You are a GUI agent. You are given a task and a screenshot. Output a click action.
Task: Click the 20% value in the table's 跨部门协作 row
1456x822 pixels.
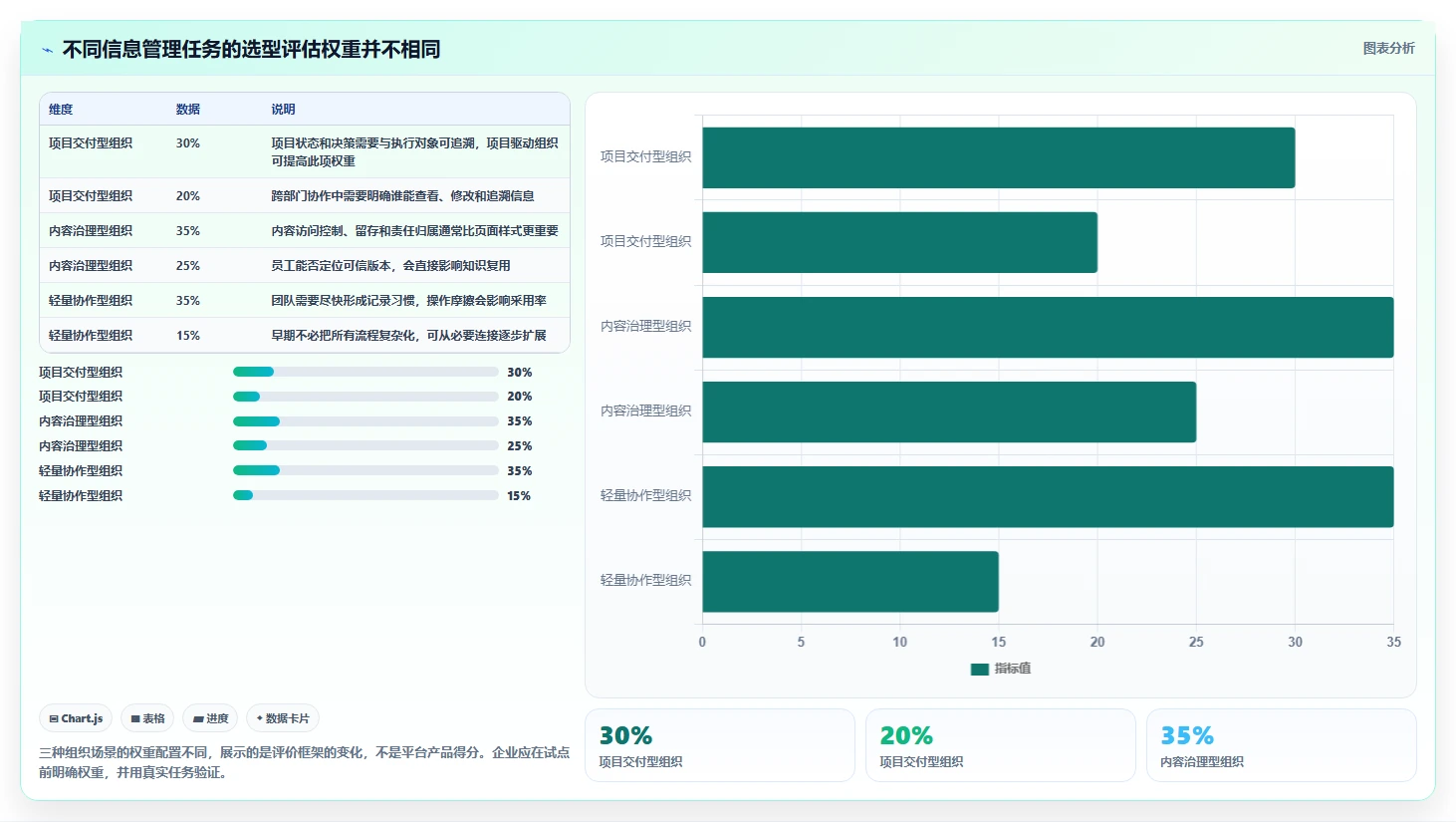point(188,196)
